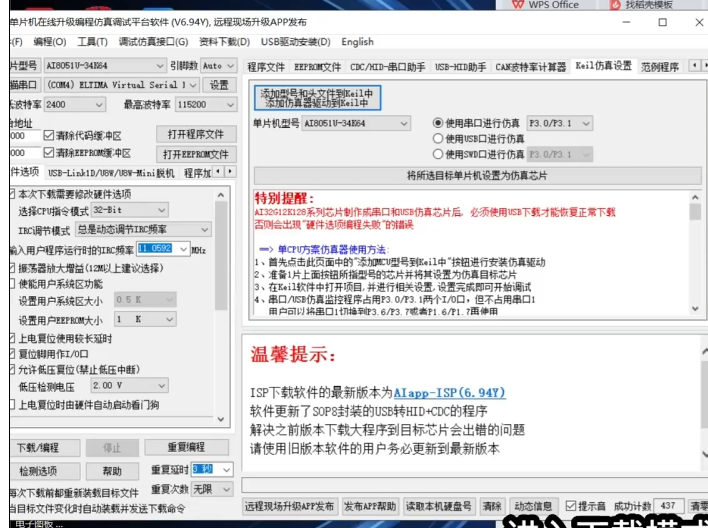The image size is (708, 528).
Task: Select the Keil仿真设置 tab
Action: coord(603,66)
